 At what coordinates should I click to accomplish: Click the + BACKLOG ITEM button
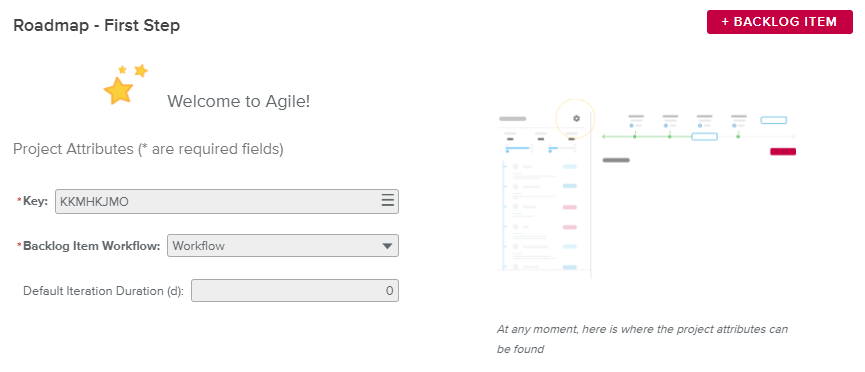click(779, 22)
